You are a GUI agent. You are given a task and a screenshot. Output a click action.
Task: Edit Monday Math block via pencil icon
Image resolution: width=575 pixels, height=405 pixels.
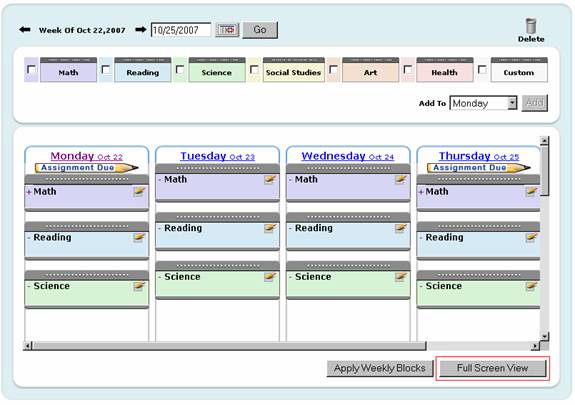pyautogui.click(x=139, y=191)
